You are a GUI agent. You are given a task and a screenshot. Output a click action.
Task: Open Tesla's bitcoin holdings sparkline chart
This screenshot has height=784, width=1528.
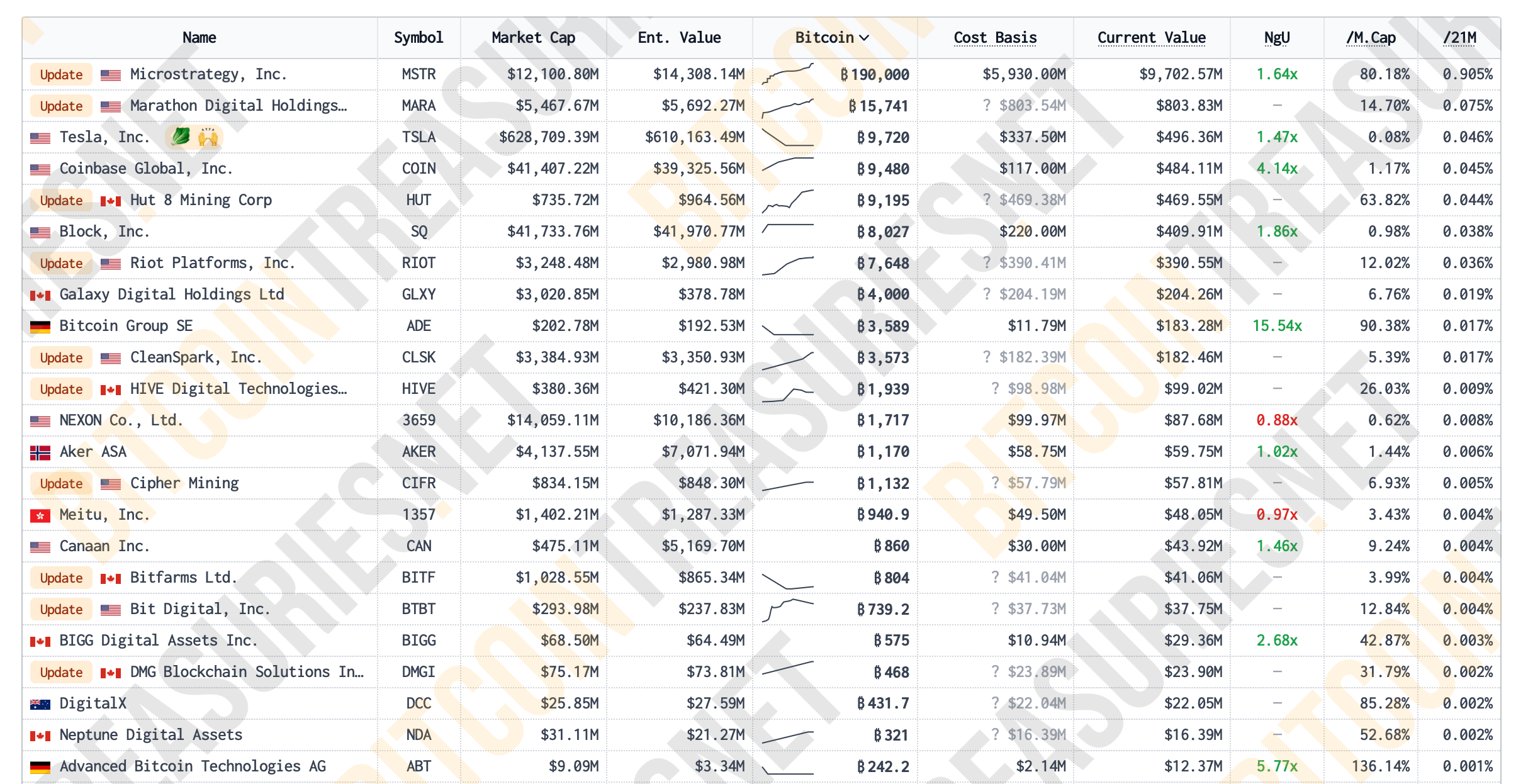tap(787, 137)
